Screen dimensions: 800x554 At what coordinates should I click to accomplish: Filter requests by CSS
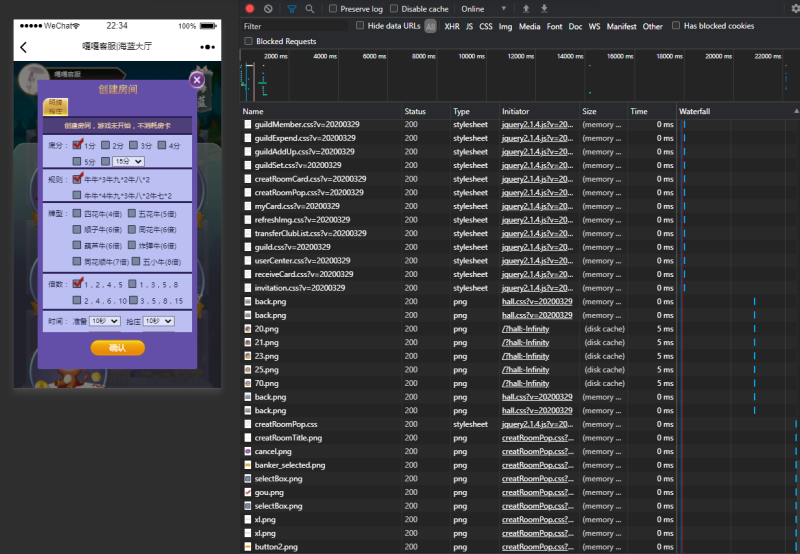(486, 27)
